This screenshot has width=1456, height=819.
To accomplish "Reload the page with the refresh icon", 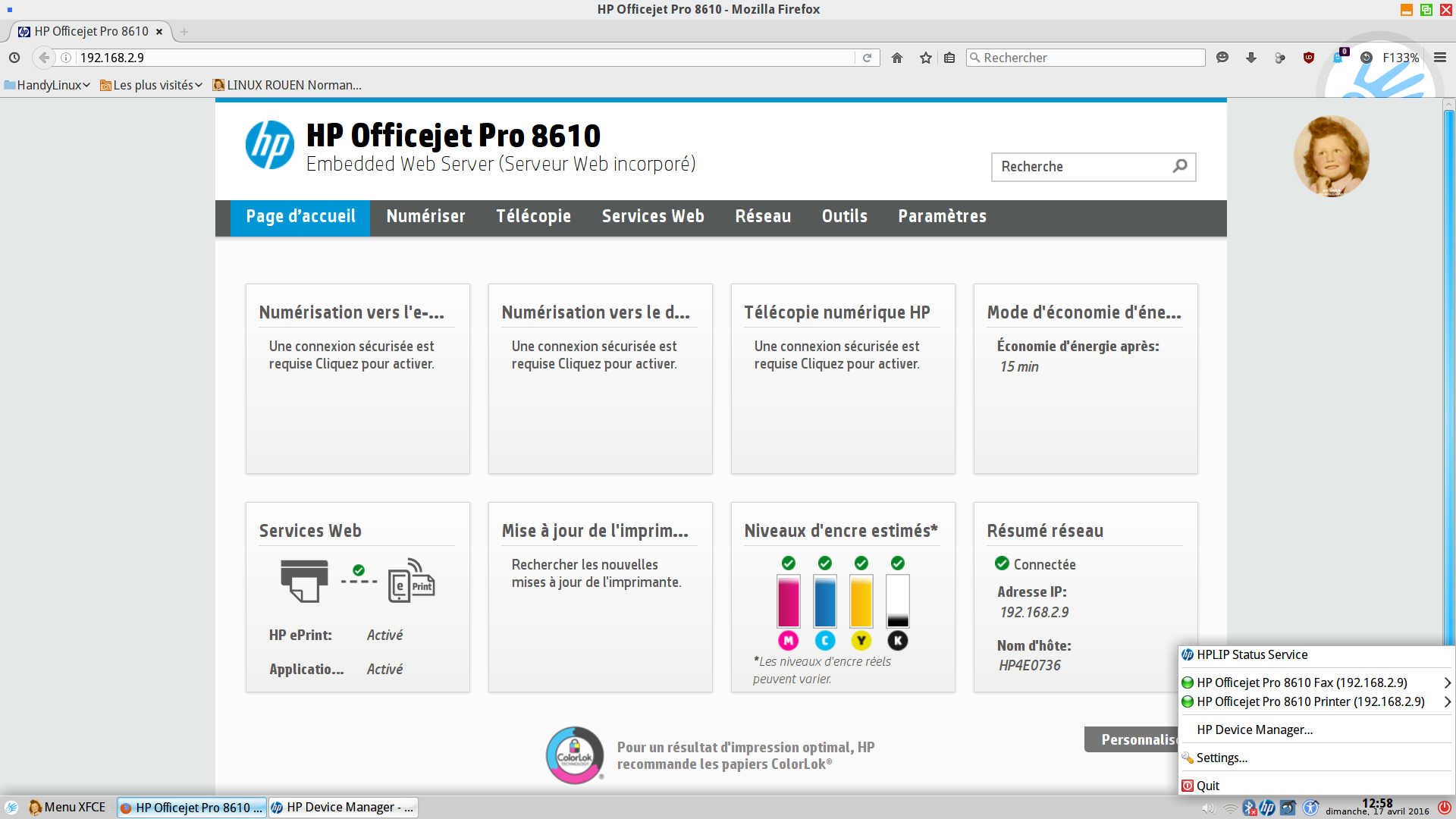I will tap(867, 58).
